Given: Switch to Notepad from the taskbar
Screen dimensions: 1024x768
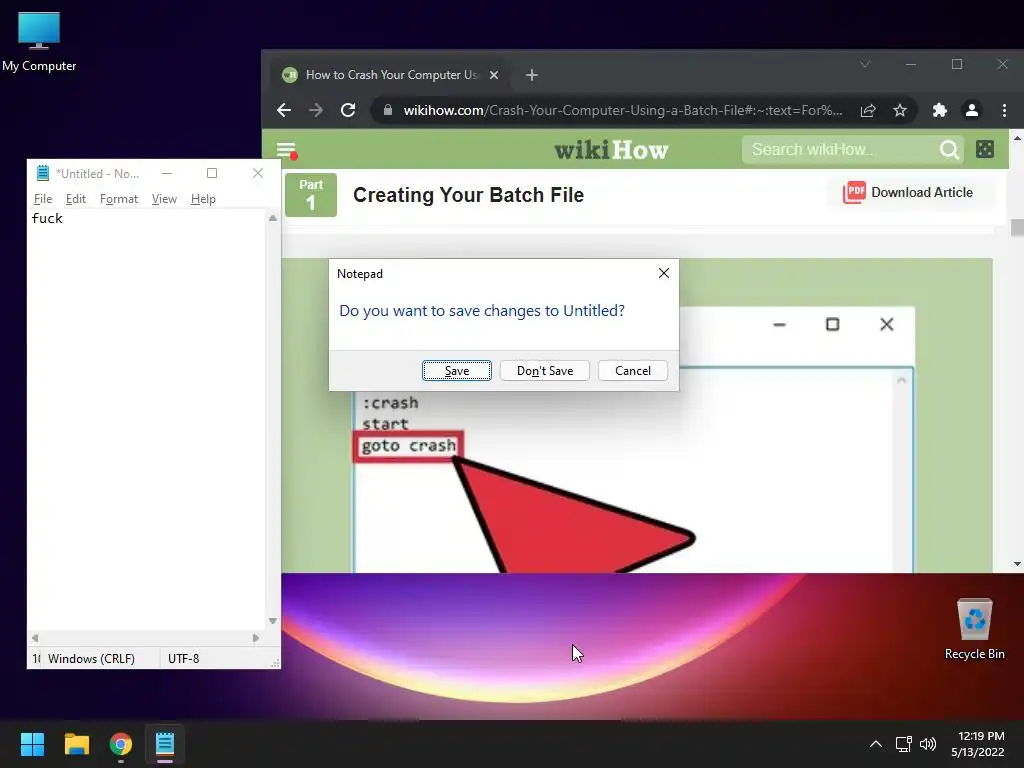Looking at the screenshot, I should 165,744.
